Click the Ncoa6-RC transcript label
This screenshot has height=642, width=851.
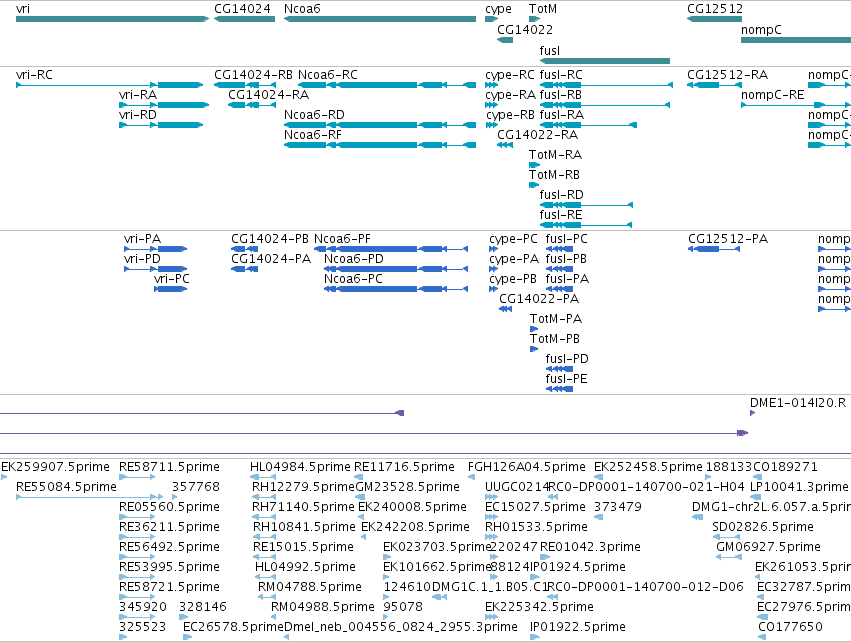(x=328, y=75)
